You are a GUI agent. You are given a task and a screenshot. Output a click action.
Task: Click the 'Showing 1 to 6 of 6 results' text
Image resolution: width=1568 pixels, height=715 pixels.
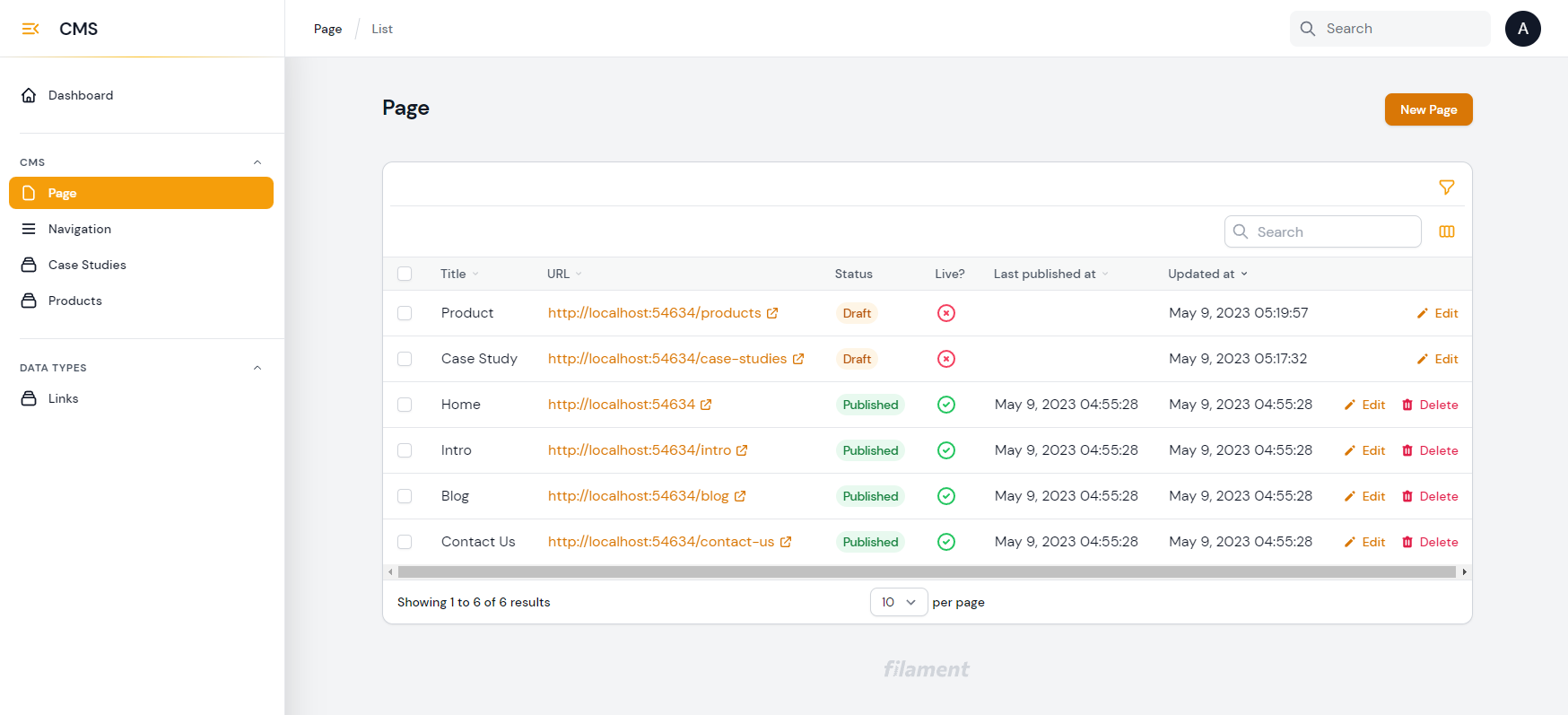[x=474, y=602]
